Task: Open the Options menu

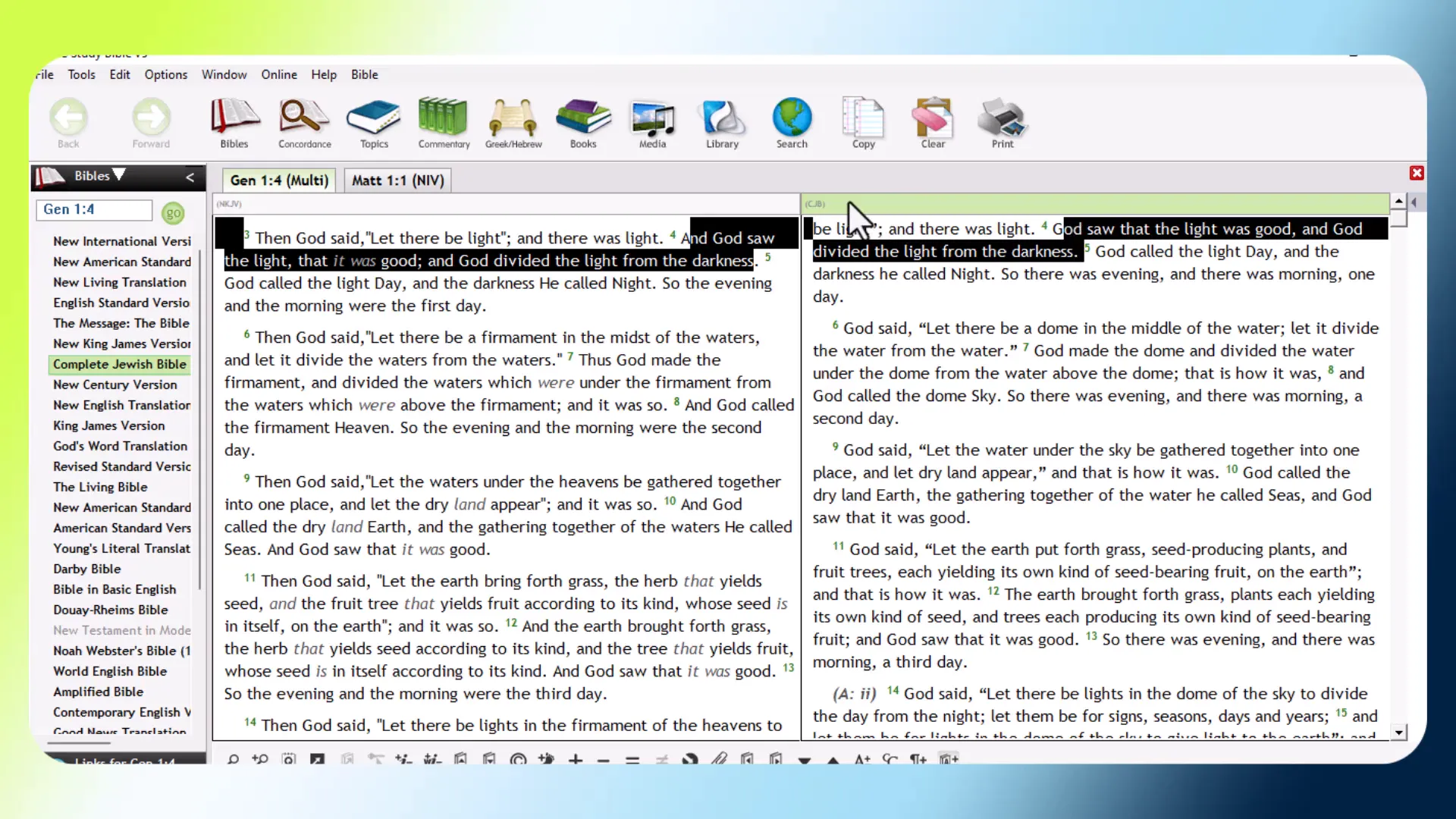Action: [166, 74]
